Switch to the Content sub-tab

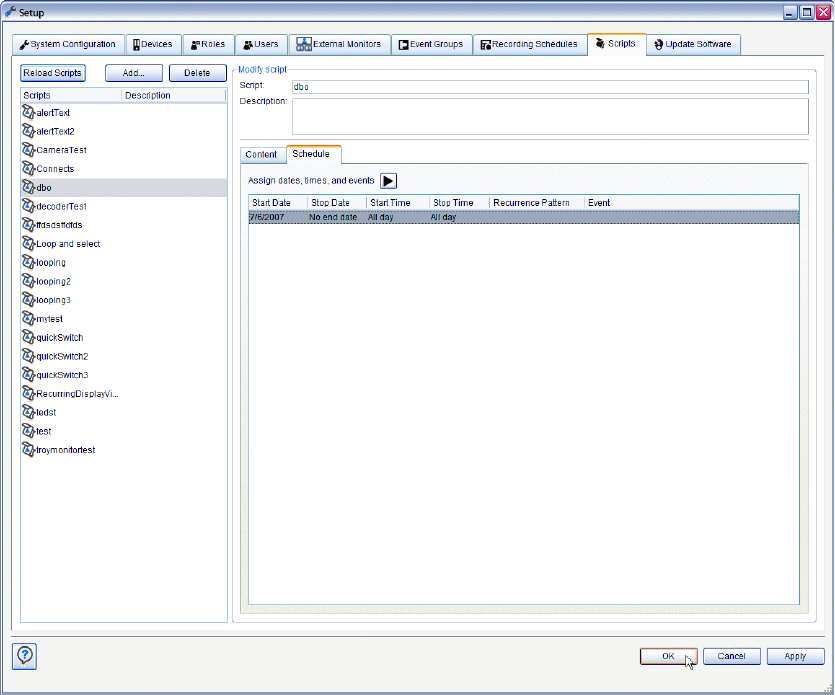[x=261, y=155]
